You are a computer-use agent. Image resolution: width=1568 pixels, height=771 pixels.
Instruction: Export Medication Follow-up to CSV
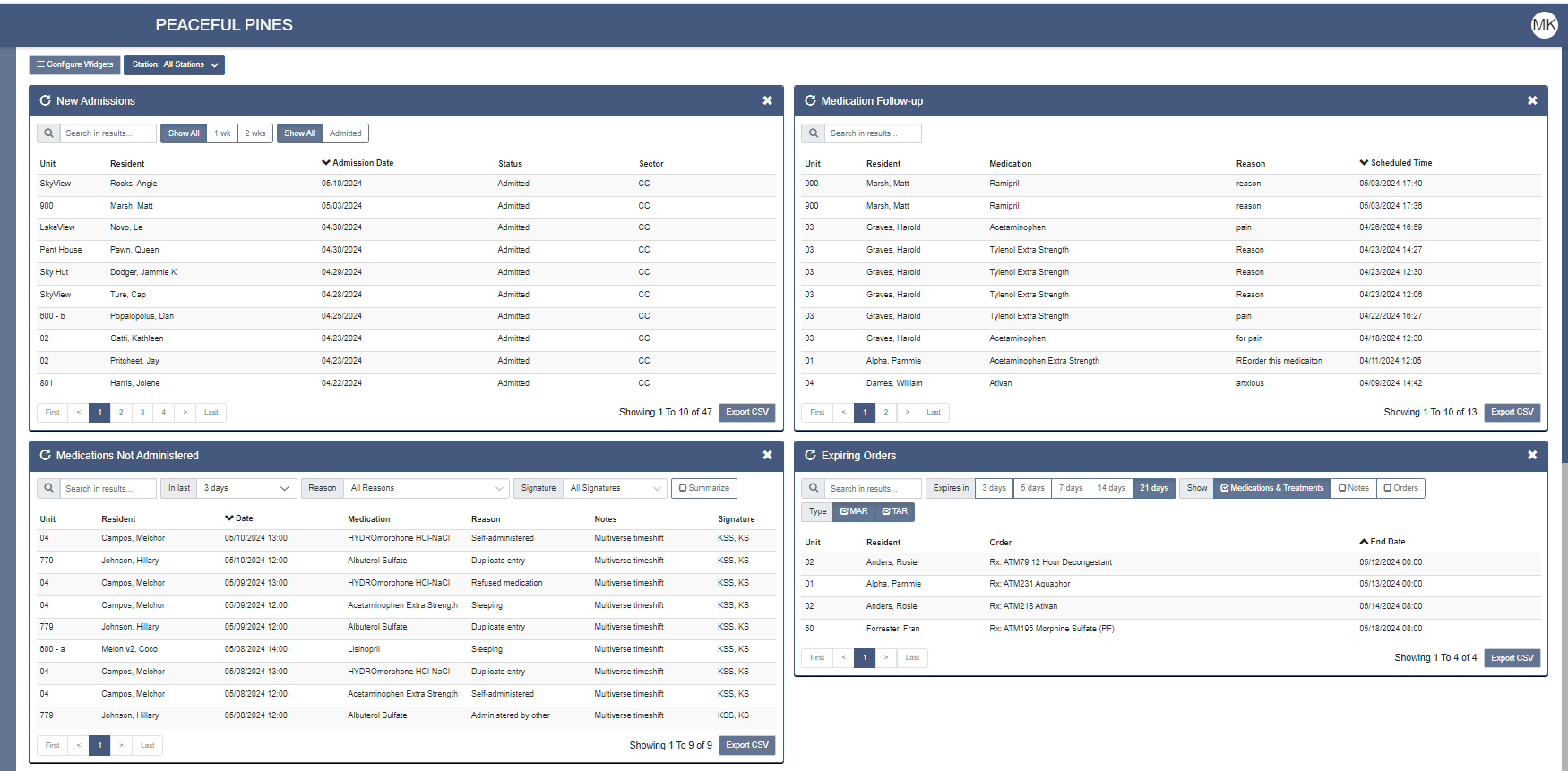[x=1512, y=412]
